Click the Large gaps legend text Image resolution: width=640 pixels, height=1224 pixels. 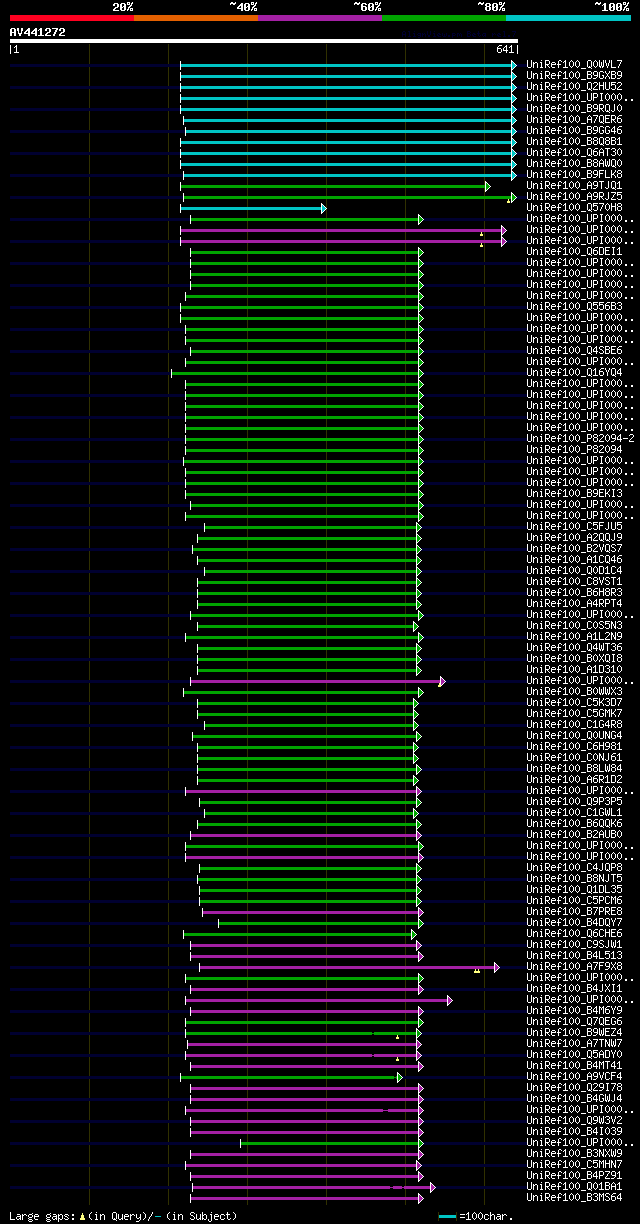click(123, 1216)
